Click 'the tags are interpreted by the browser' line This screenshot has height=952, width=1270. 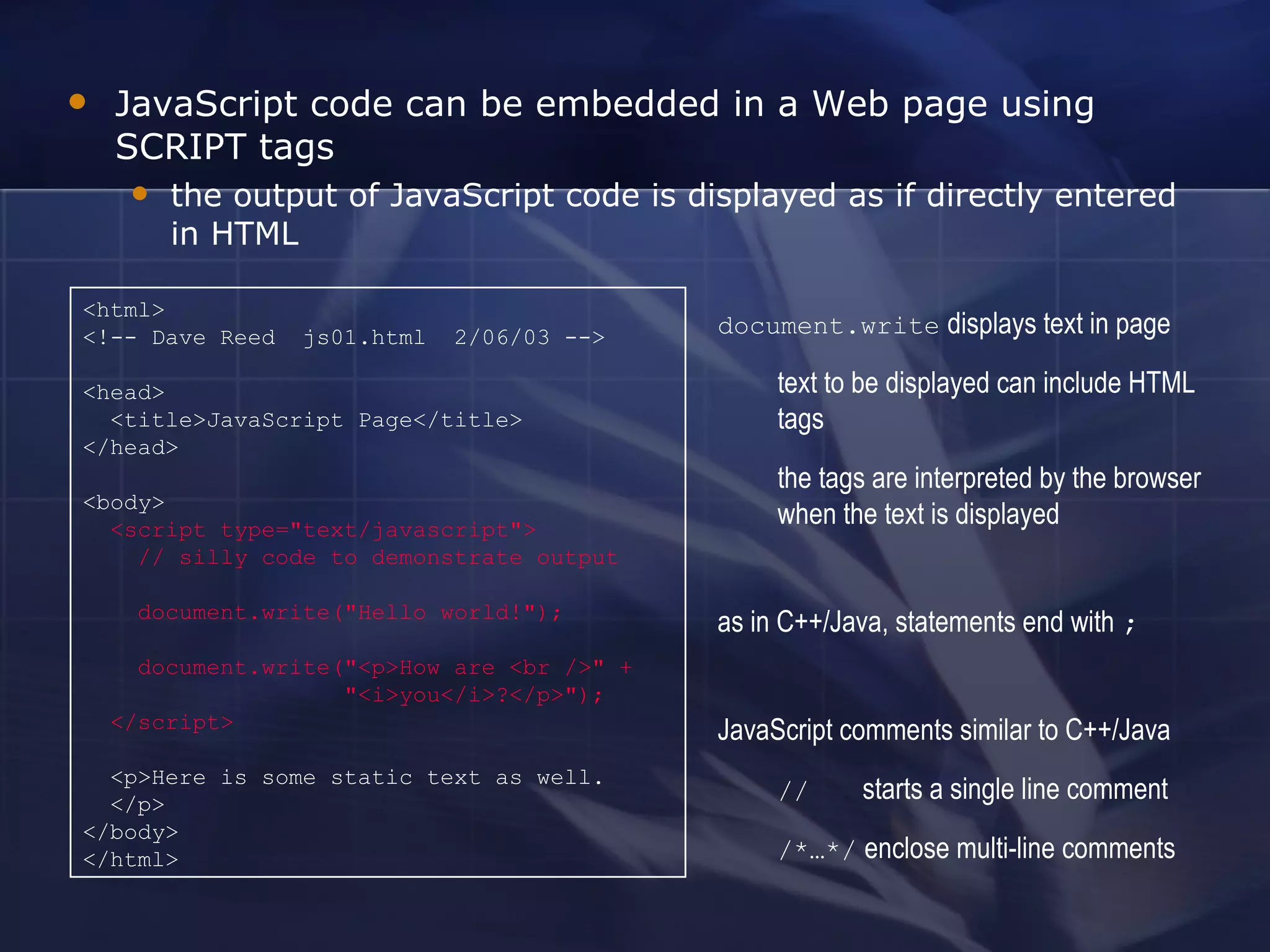(989, 479)
